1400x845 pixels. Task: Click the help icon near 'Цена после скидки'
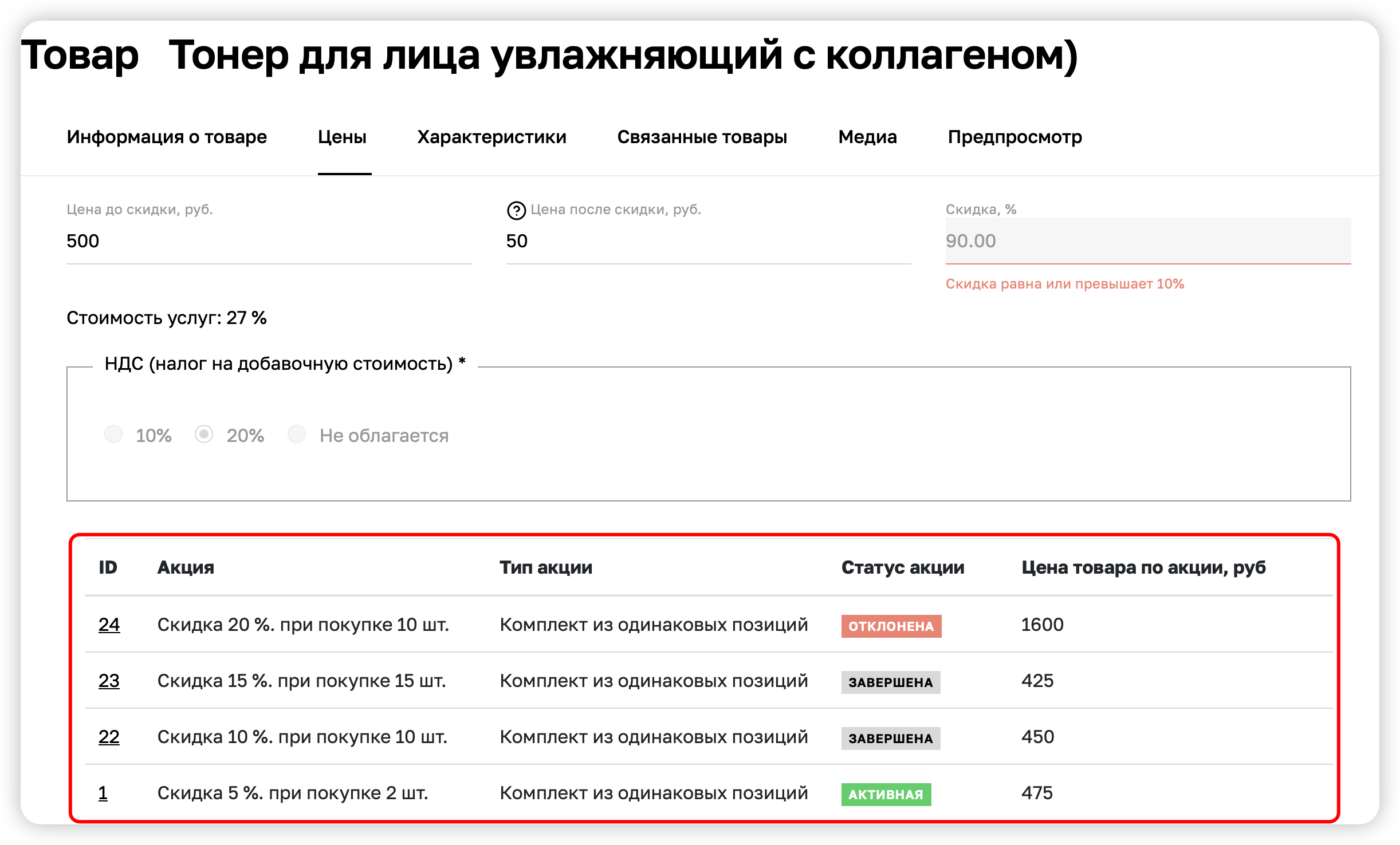click(x=516, y=211)
